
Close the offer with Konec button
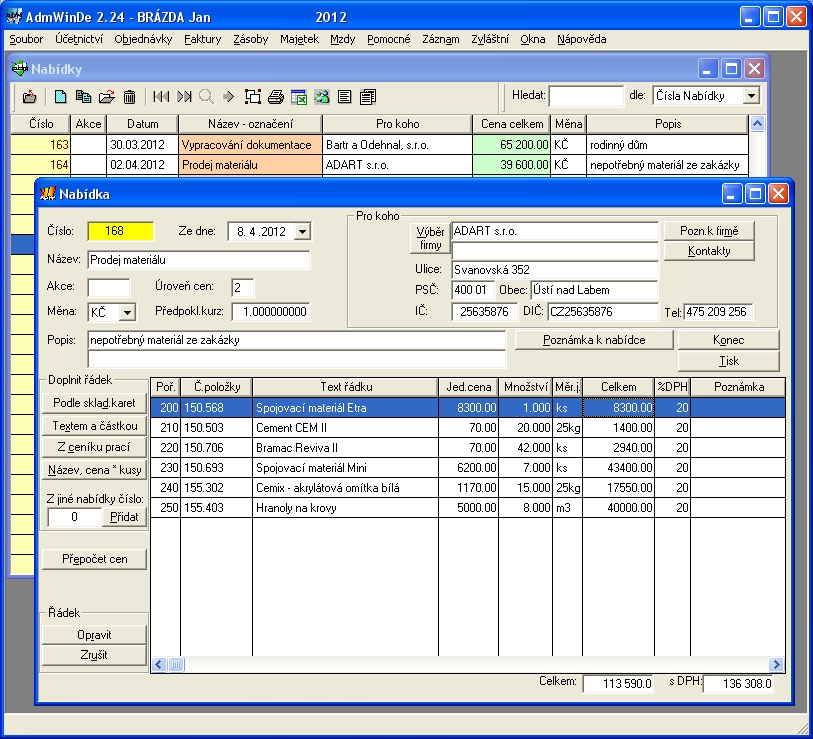tap(728, 340)
